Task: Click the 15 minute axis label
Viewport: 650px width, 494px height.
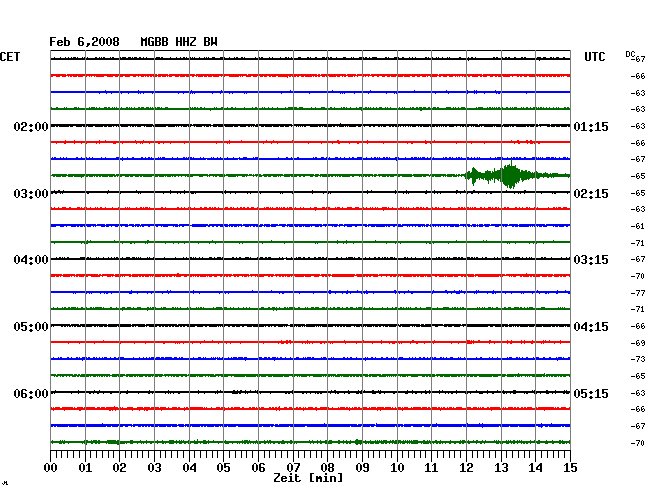Action: click(x=570, y=467)
